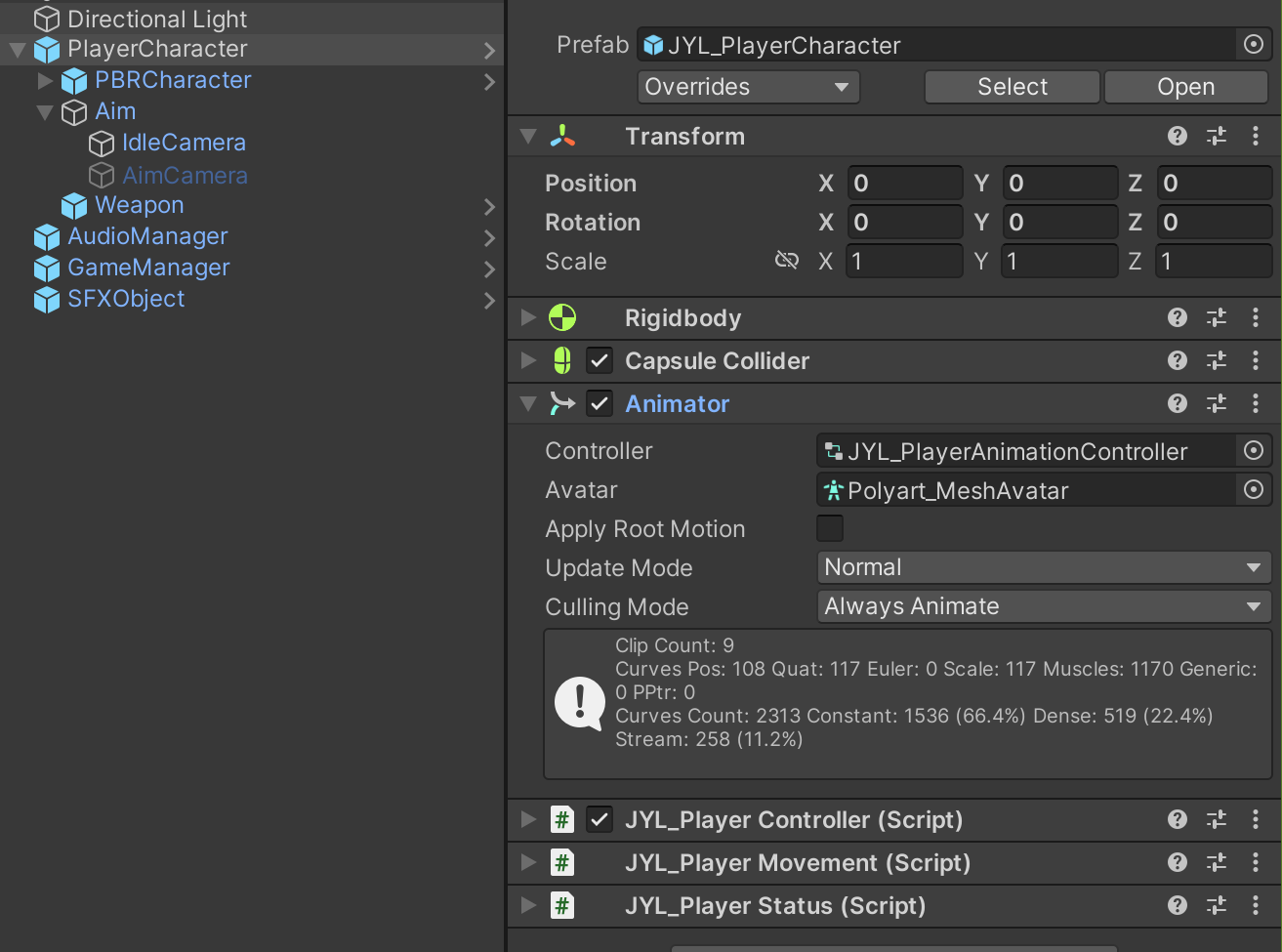Open Capsule Collider preset selector
Image resolution: width=1282 pixels, height=952 pixels.
point(1217,360)
